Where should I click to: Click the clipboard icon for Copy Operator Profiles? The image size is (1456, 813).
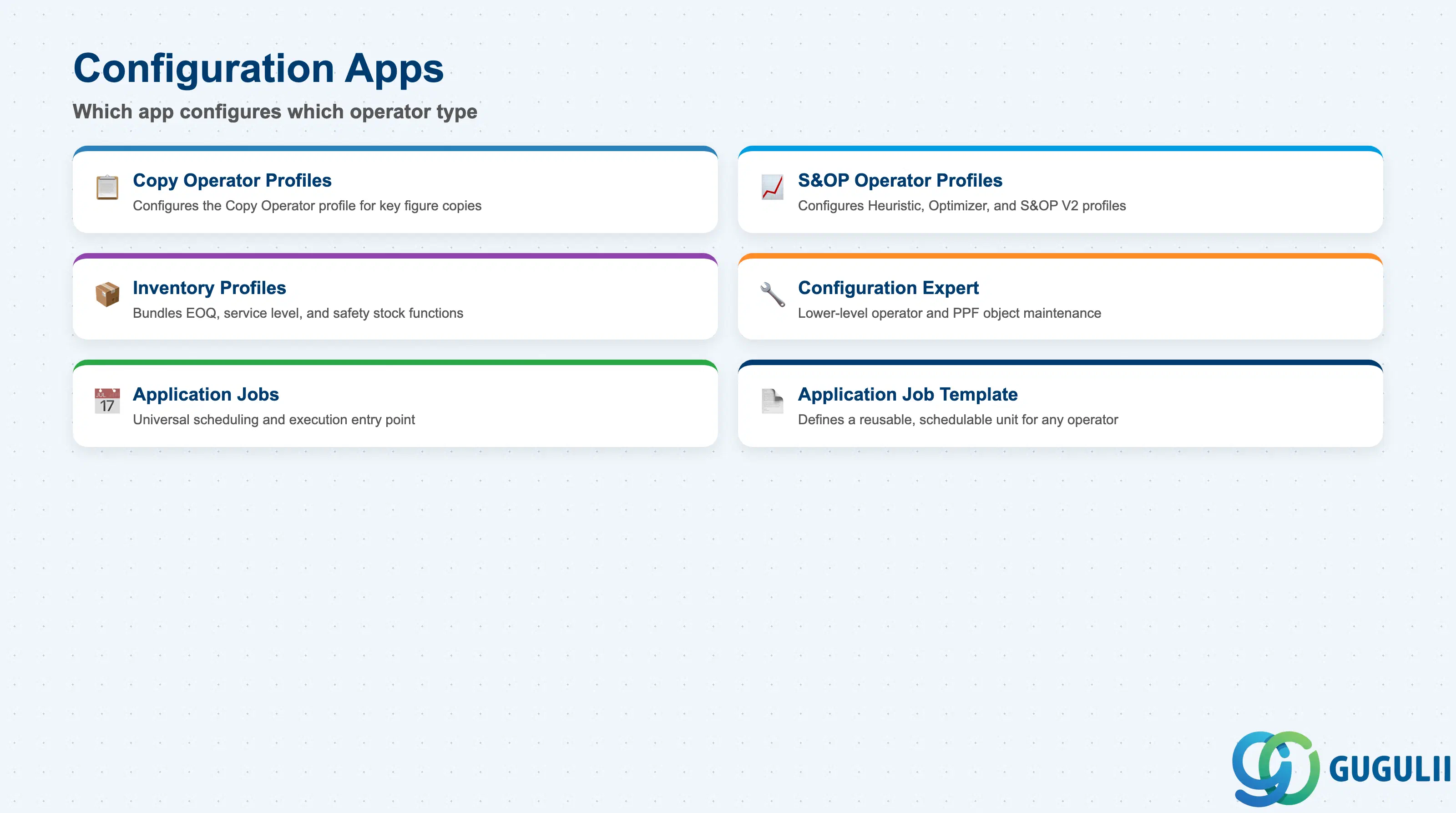coord(107,187)
